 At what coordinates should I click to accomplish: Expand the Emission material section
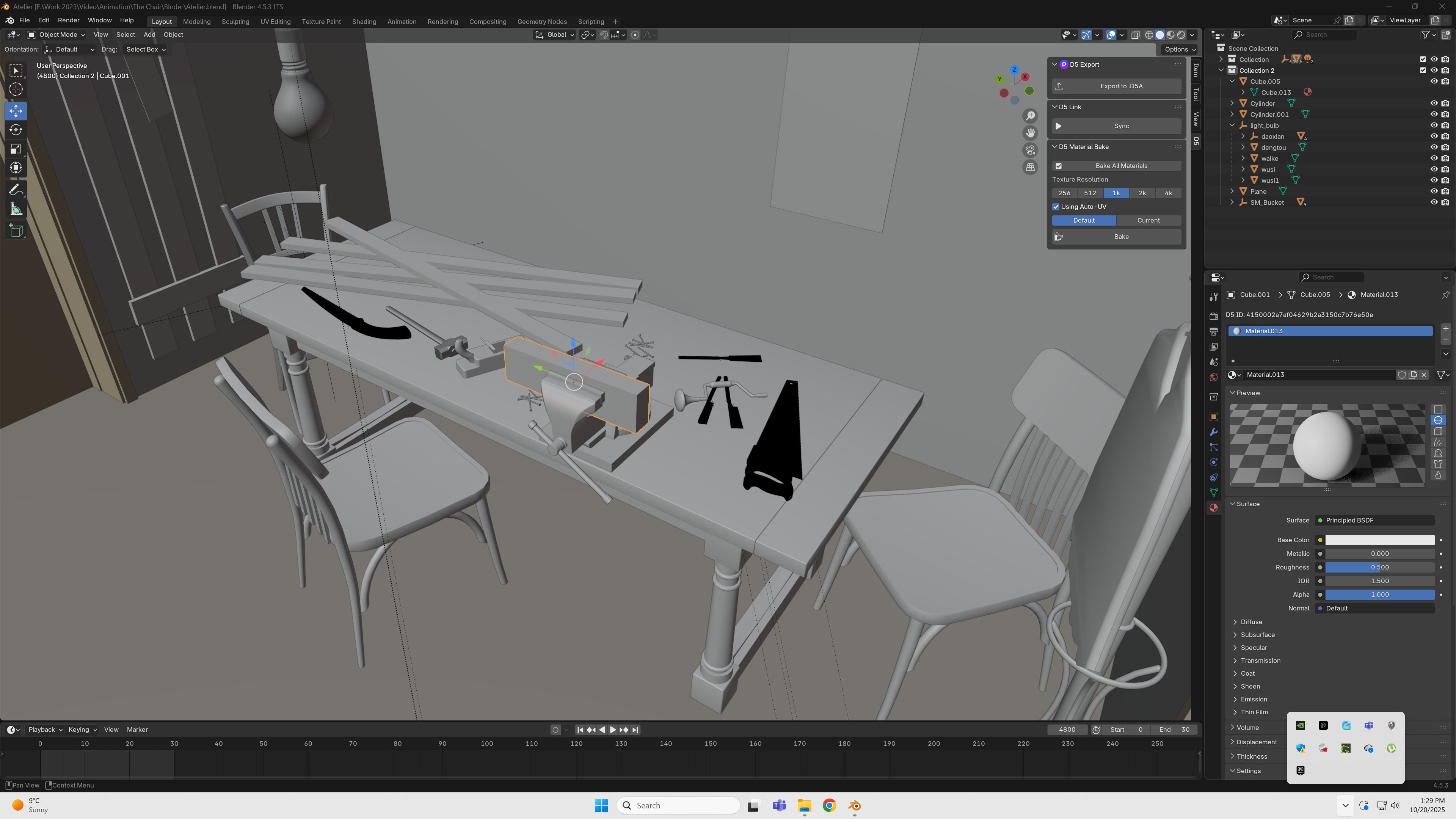click(1253, 699)
